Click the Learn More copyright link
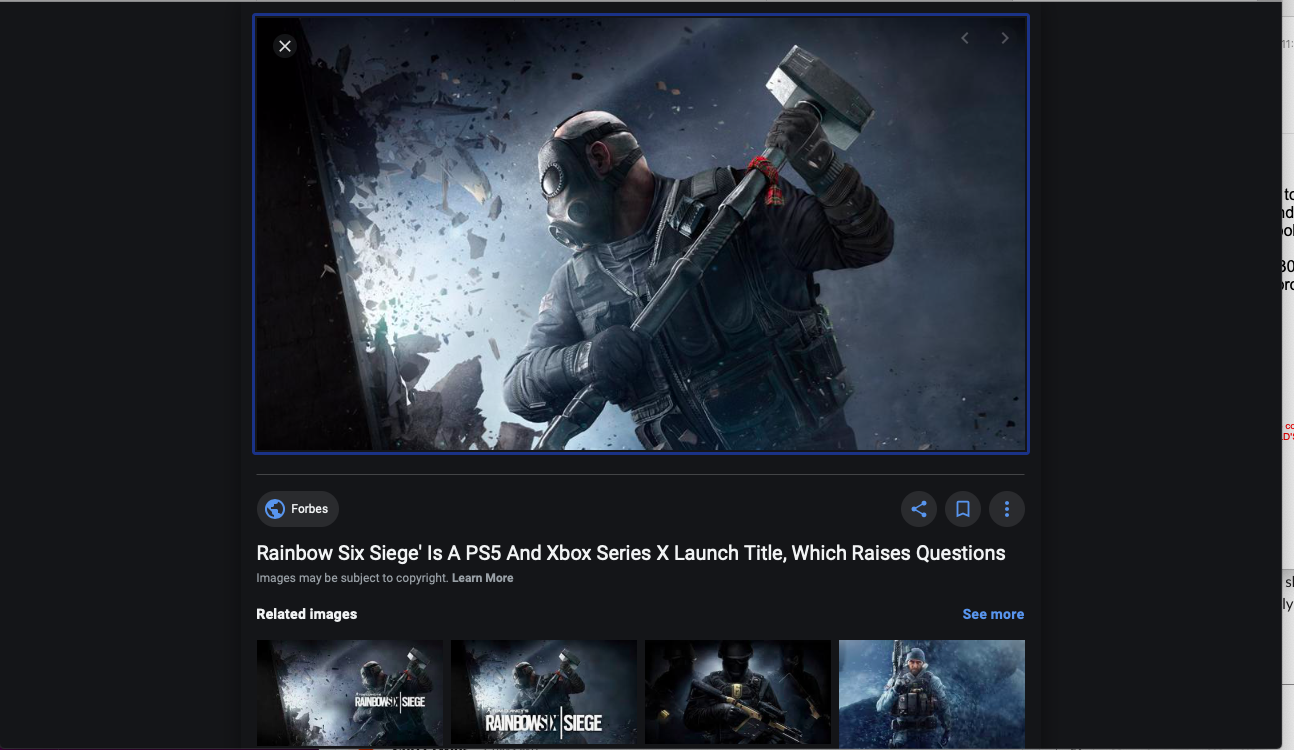 click(x=482, y=578)
